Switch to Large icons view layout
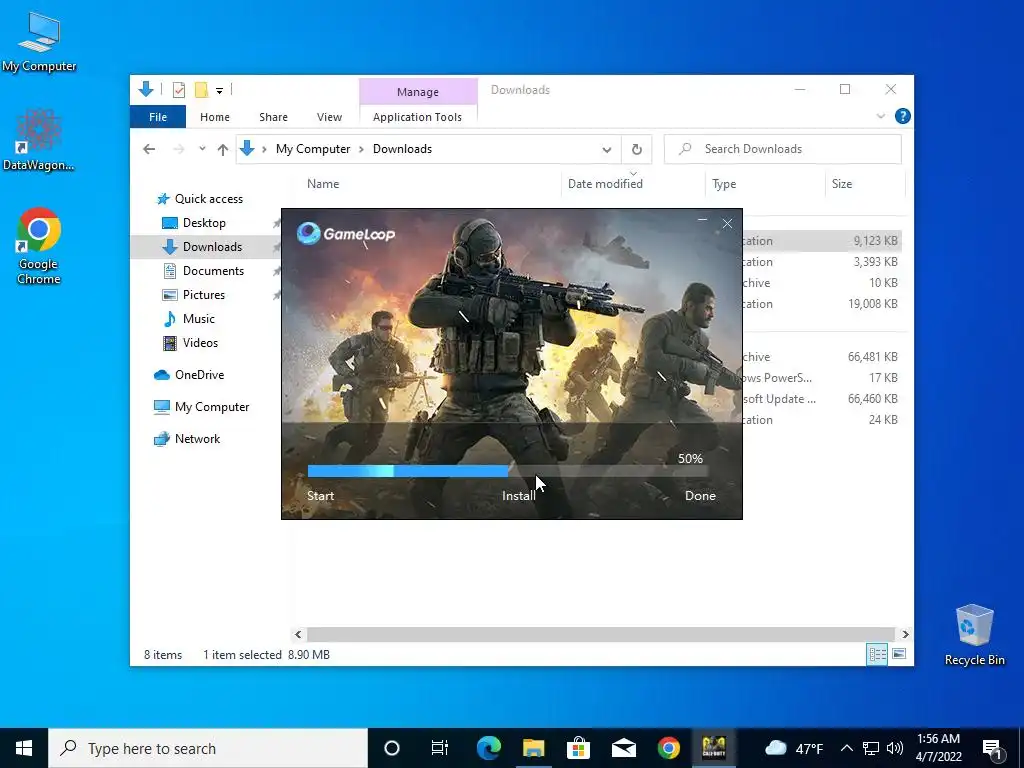1024x768 pixels. [899, 654]
